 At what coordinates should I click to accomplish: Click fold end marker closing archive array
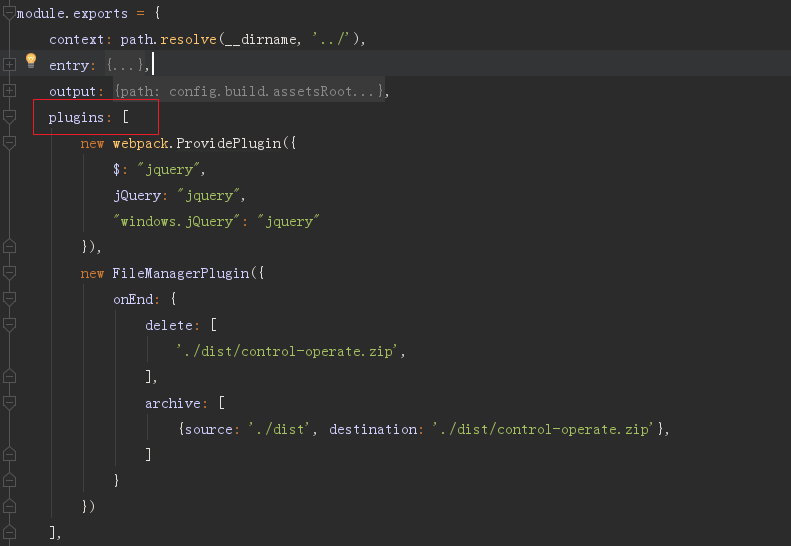pos(9,455)
